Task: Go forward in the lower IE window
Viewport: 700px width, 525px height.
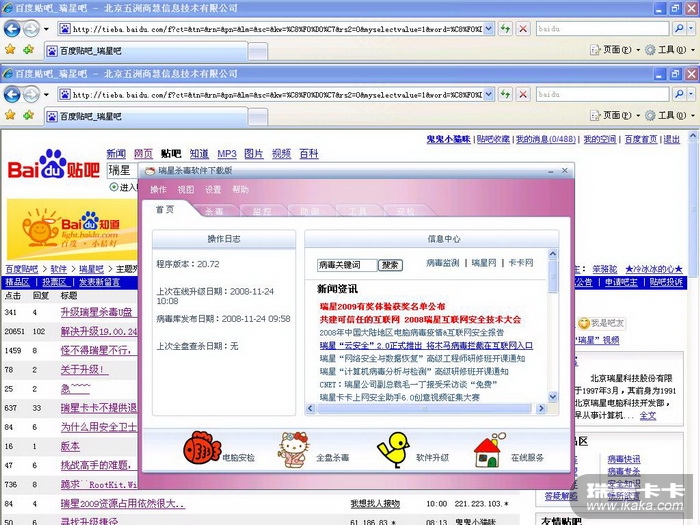Action: coord(31,94)
